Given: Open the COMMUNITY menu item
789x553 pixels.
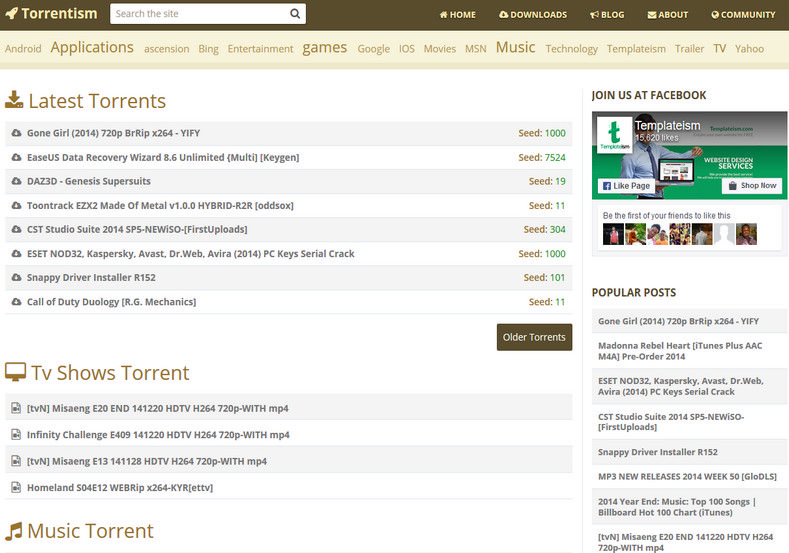Looking at the screenshot, I should click(x=743, y=15).
